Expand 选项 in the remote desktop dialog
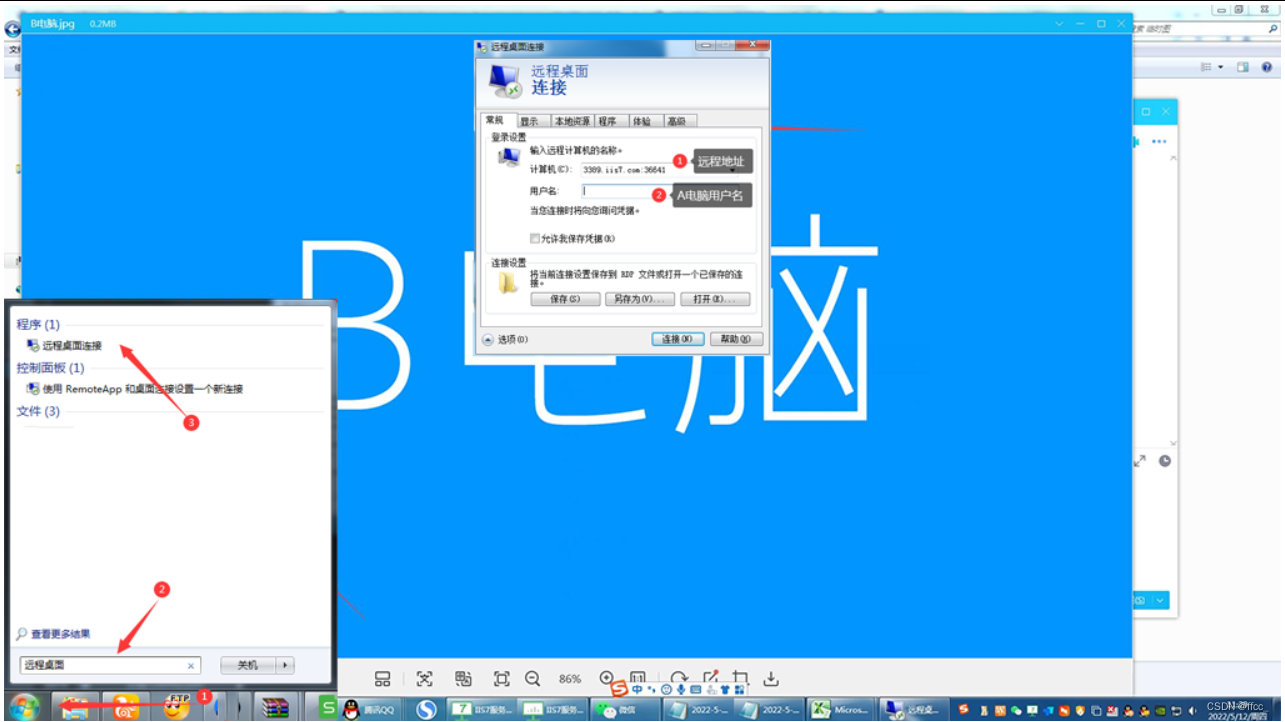 click(x=506, y=339)
